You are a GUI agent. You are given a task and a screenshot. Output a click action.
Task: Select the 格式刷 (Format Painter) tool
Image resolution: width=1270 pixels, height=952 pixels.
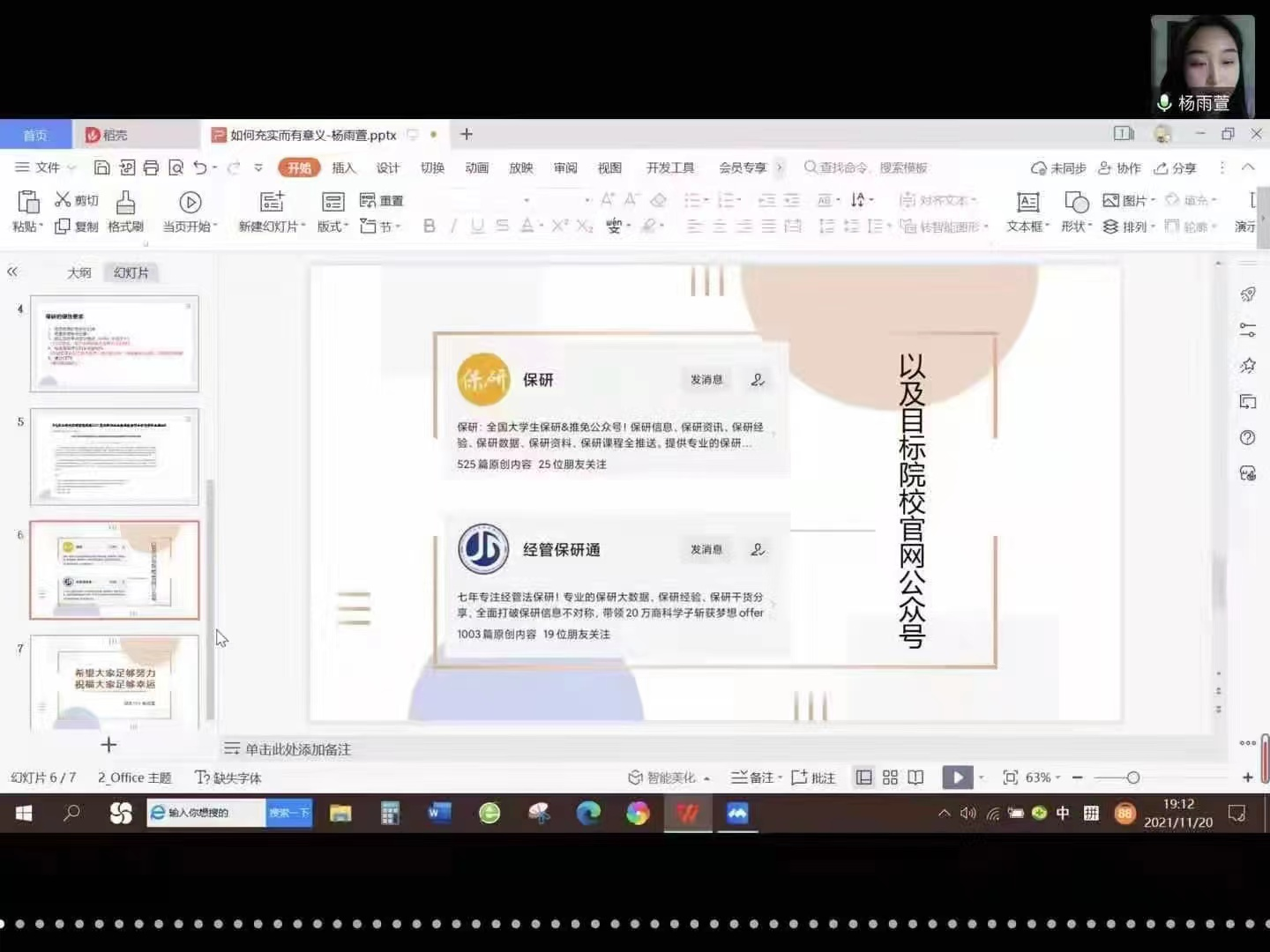point(123,212)
